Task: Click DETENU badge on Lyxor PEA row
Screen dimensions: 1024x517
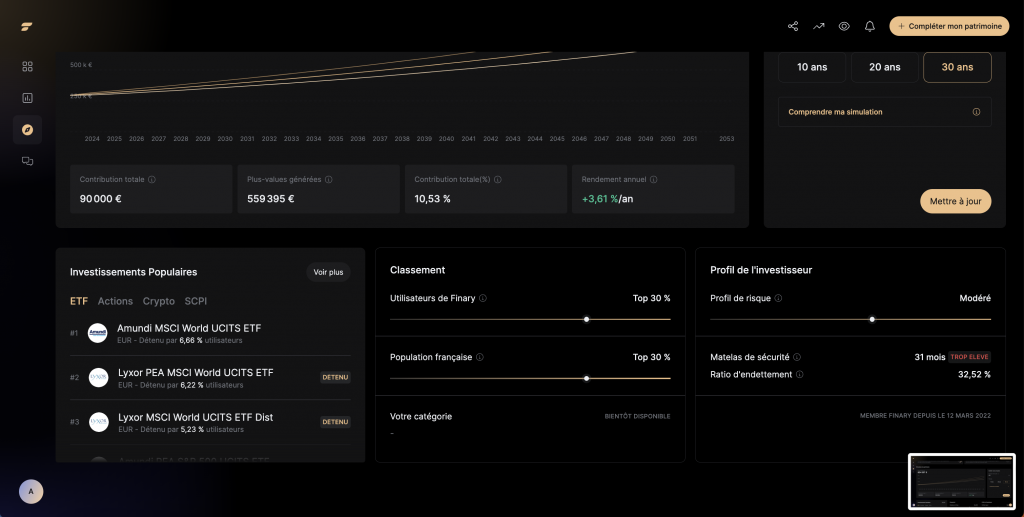Action: point(335,377)
